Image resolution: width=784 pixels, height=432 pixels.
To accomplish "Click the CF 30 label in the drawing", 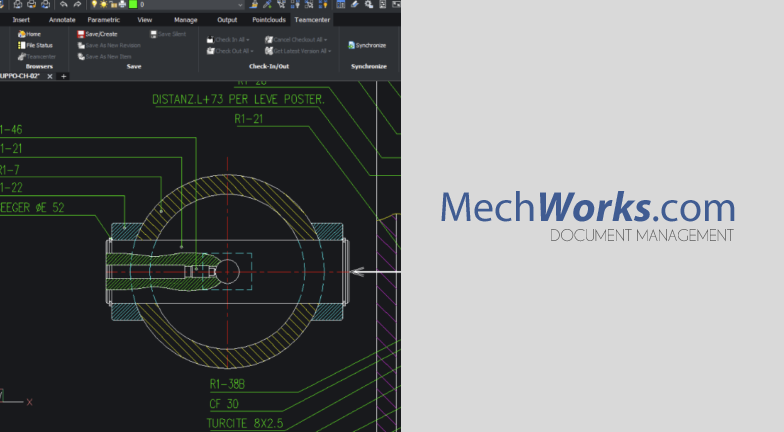I will click(224, 404).
